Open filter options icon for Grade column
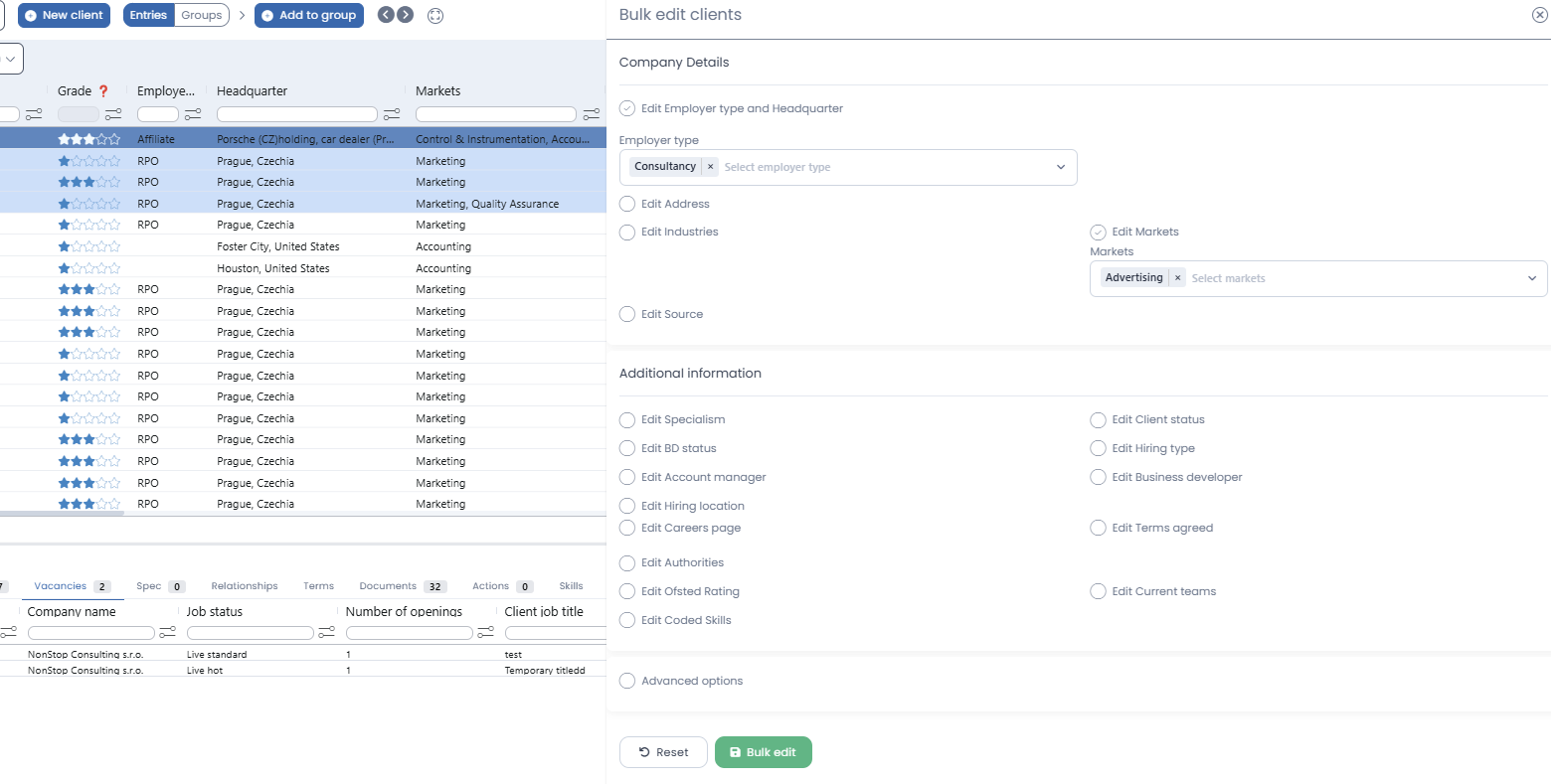The image size is (1551, 784). [x=113, y=114]
